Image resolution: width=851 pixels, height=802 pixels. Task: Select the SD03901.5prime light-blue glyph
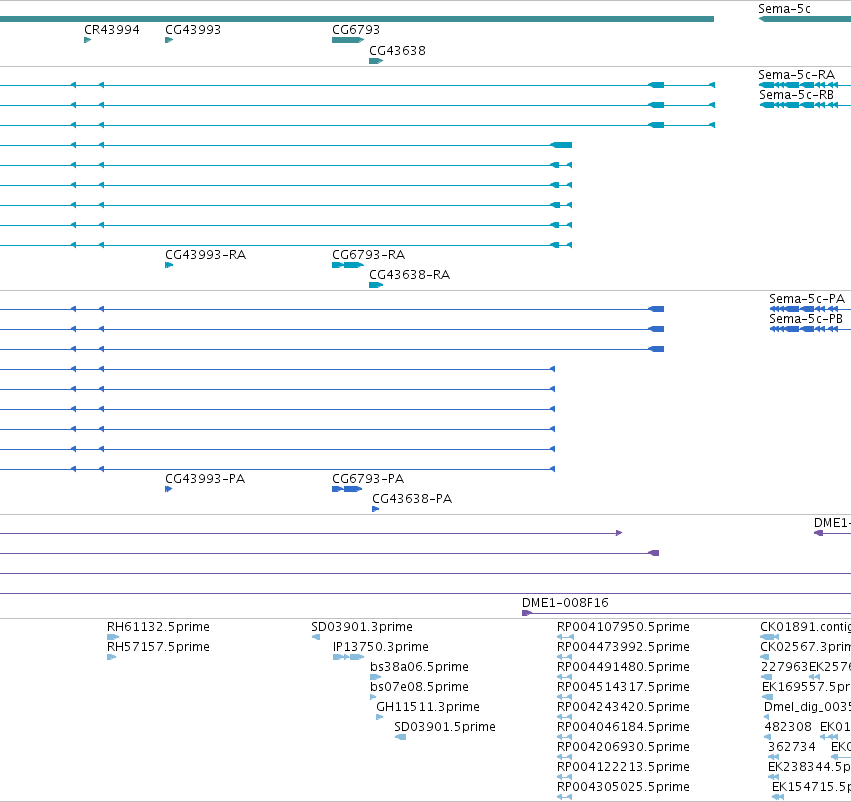(x=401, y=737)
